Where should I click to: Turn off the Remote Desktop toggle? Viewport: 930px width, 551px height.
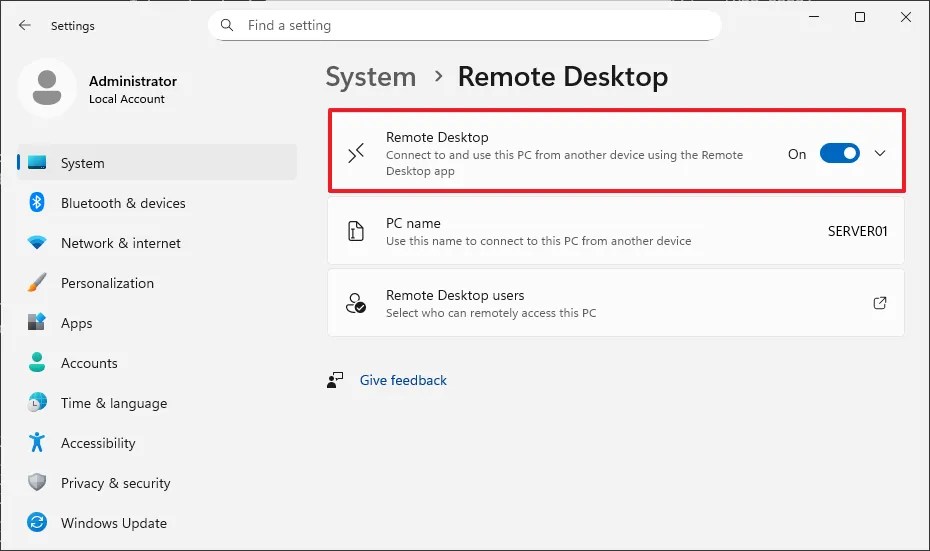[x=839, y=154]
